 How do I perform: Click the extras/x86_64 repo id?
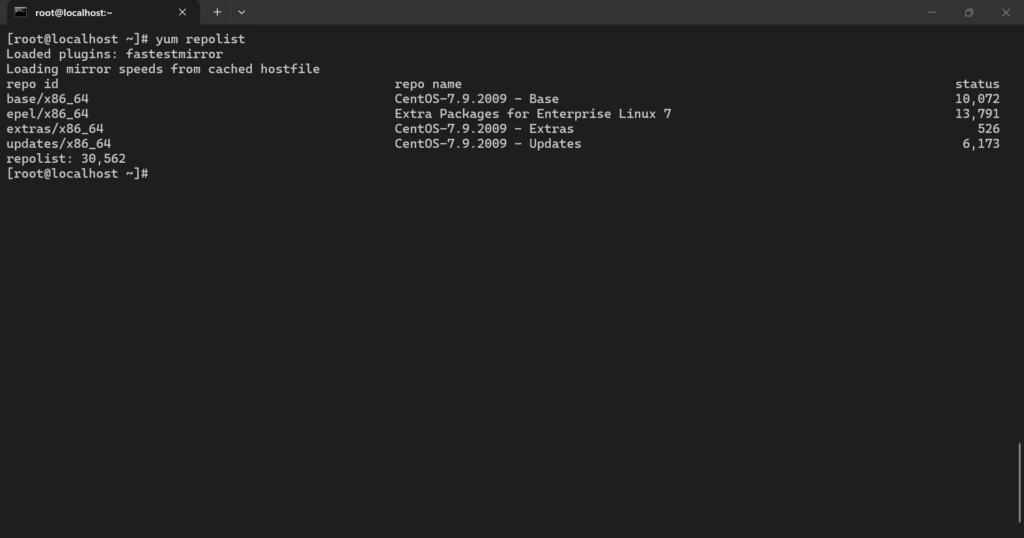[x=55, y=129]
